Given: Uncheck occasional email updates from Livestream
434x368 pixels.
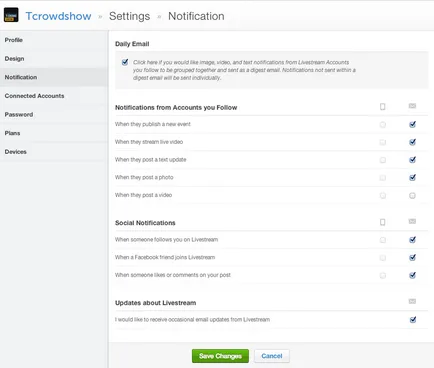Looking at the screenshot, I should [x=413, y=320].
